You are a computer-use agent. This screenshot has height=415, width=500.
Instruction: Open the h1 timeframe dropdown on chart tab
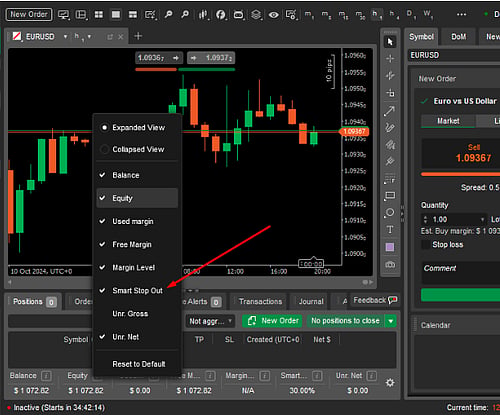[x=89, y=36]
